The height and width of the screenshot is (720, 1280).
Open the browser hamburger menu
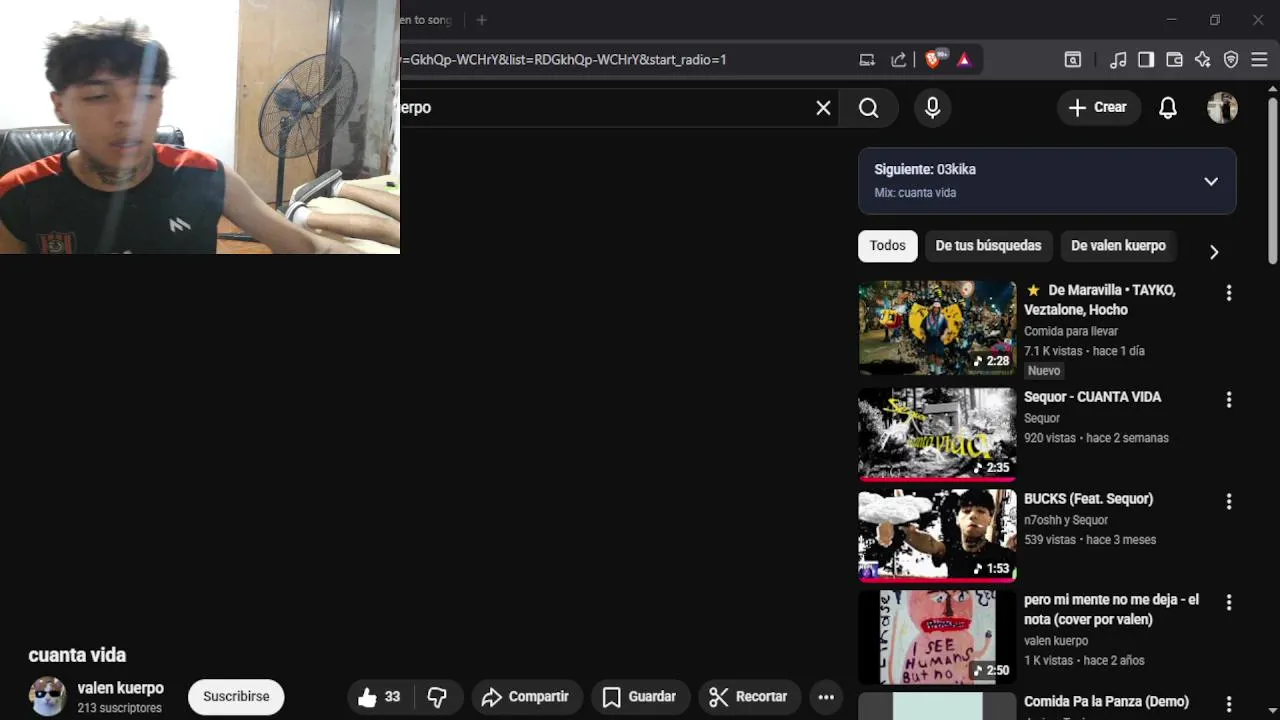[x=1259, y=60]
